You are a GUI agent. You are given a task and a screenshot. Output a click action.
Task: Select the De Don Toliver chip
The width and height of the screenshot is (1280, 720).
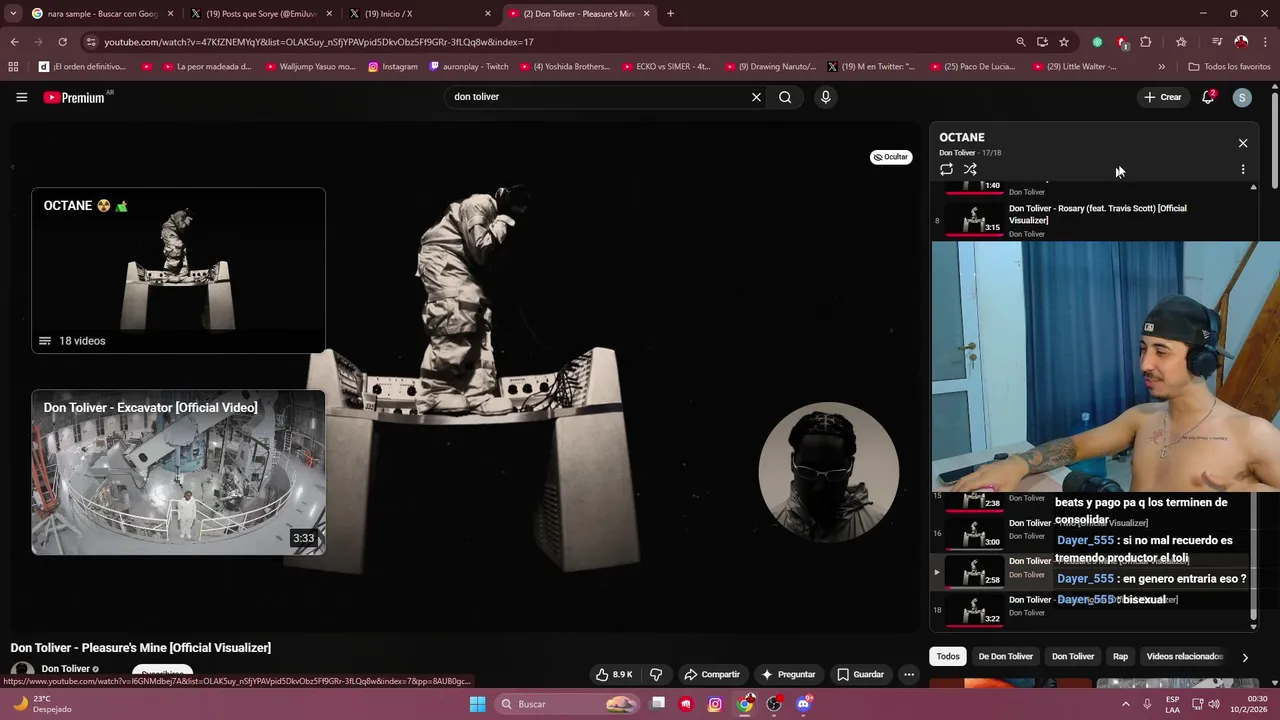pyautogui.click(x=1005, y=656)
